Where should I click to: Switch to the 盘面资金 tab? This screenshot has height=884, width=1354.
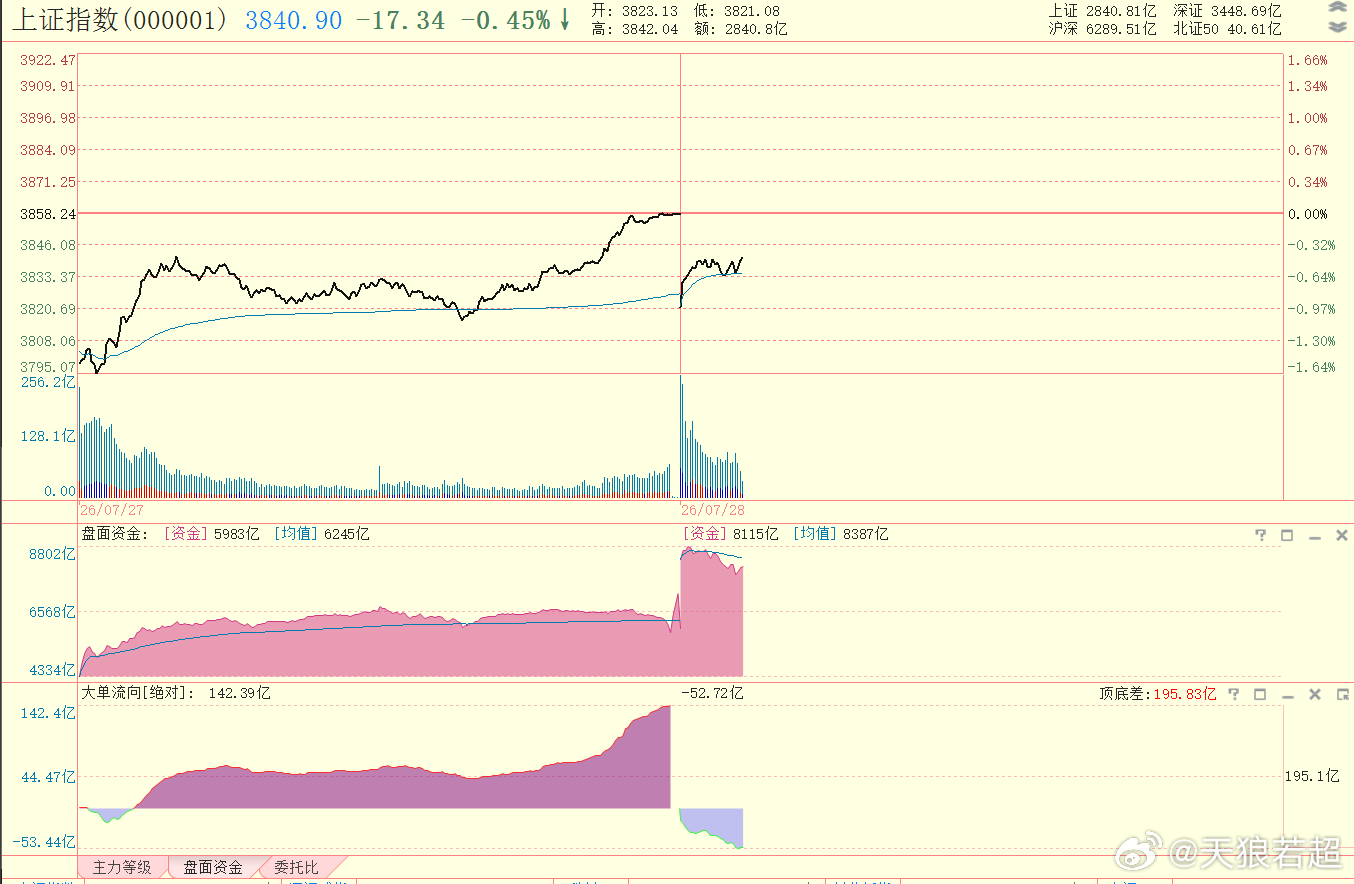tap(213, 867)
